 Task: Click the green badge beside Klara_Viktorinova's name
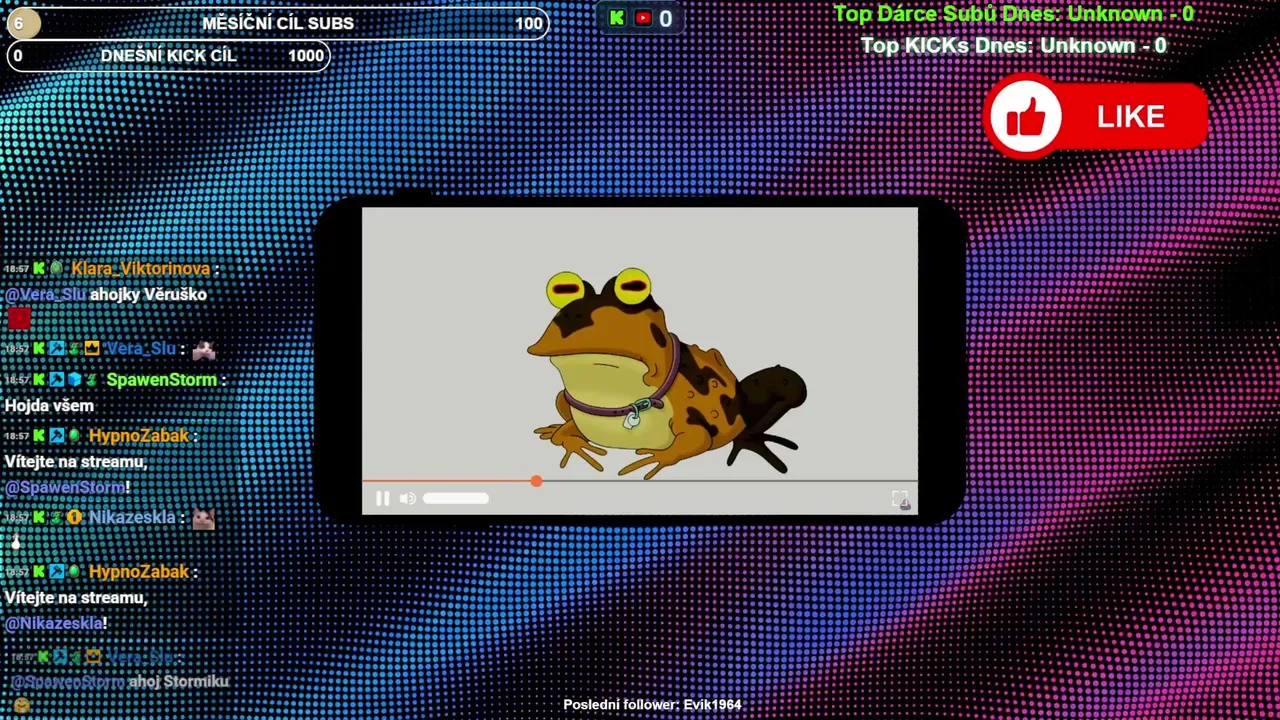[56, 269]
